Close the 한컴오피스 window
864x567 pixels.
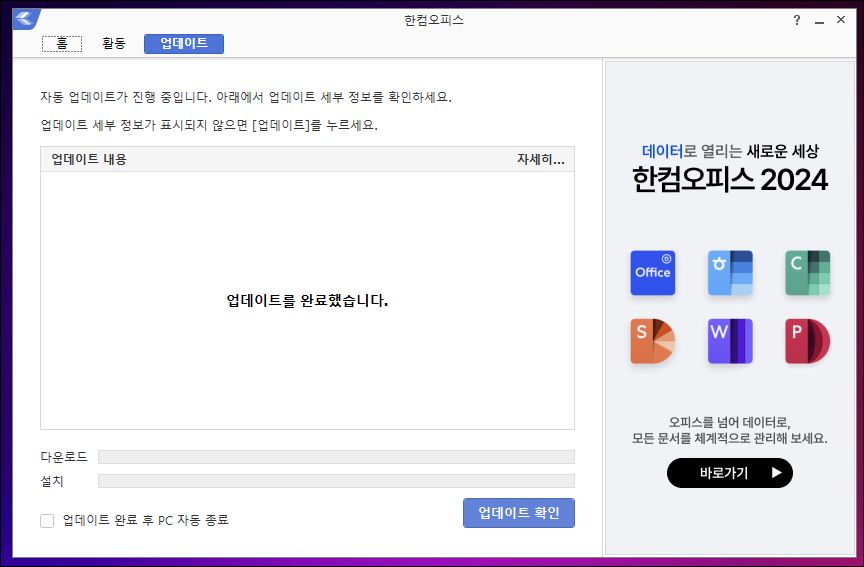(841, 20)
